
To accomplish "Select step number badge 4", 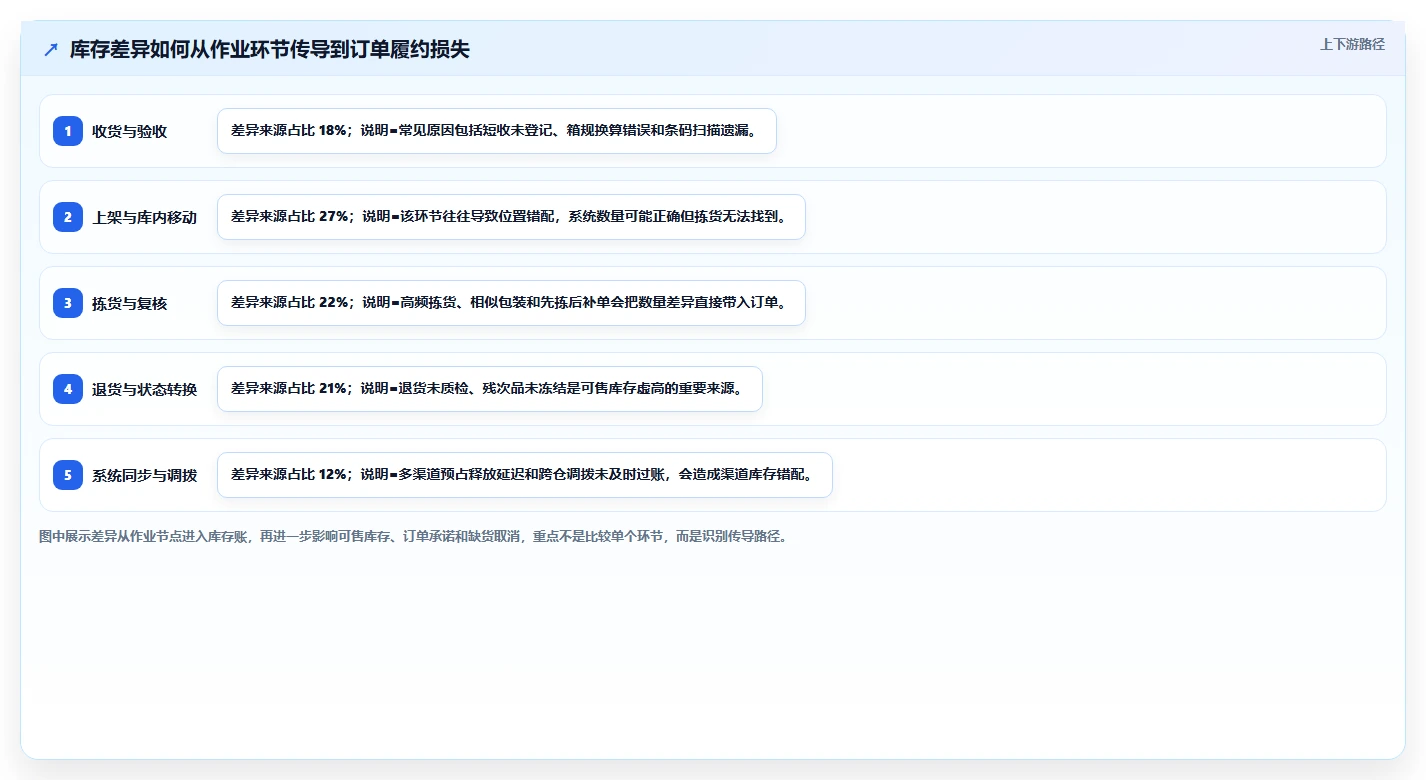I will (68, 389).
